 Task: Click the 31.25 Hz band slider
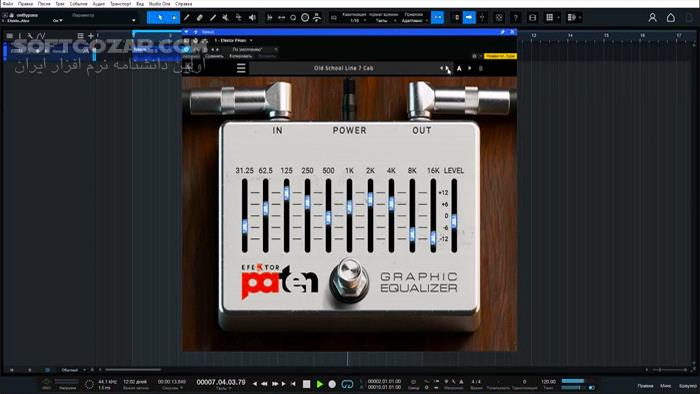click(245, 216)
